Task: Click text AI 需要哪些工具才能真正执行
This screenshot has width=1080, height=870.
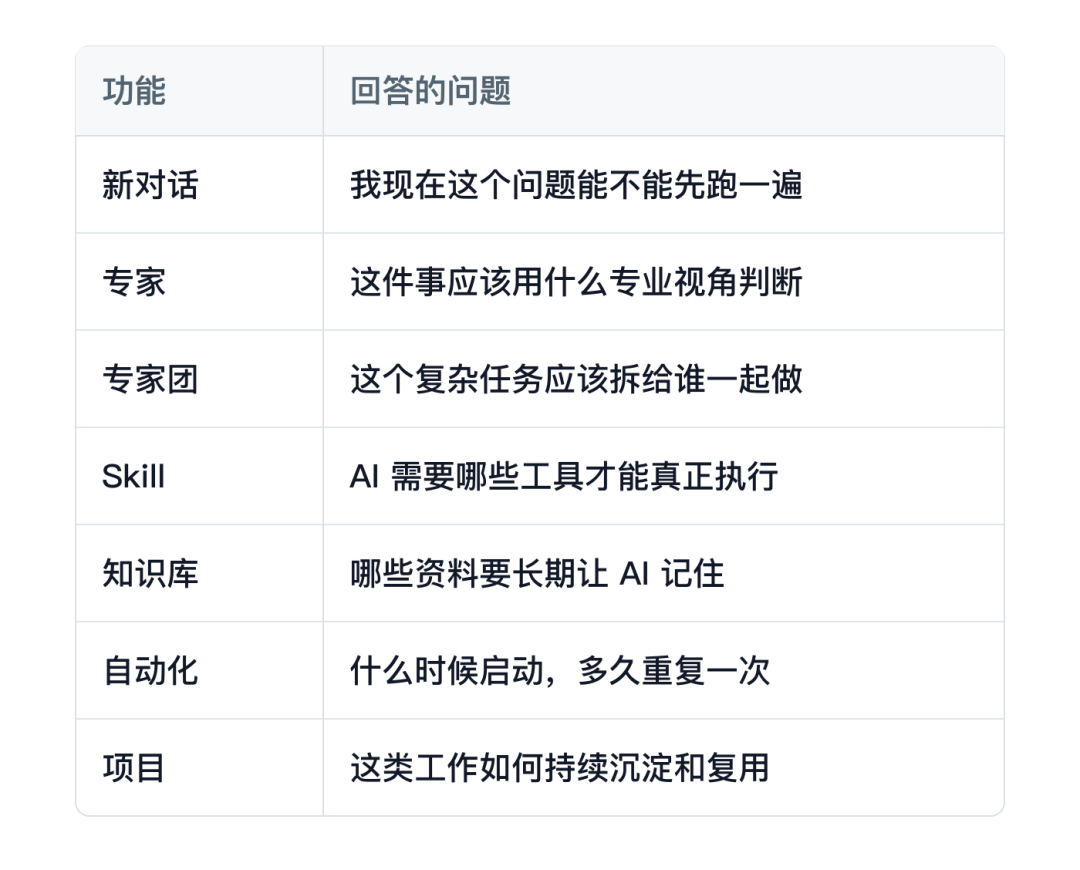Action: [x=564, y=476]
